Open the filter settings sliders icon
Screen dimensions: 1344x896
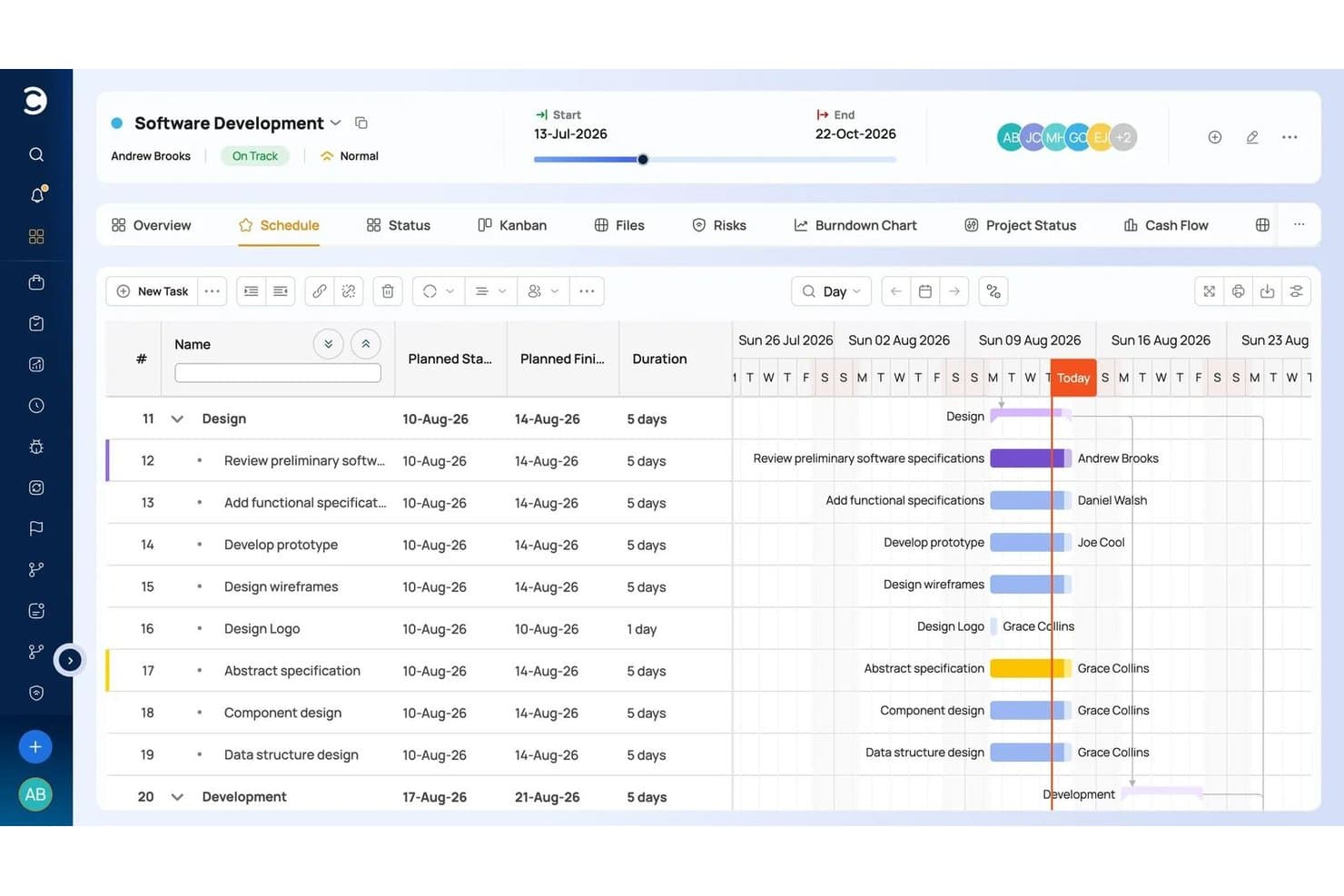(x=1296, y=291)
